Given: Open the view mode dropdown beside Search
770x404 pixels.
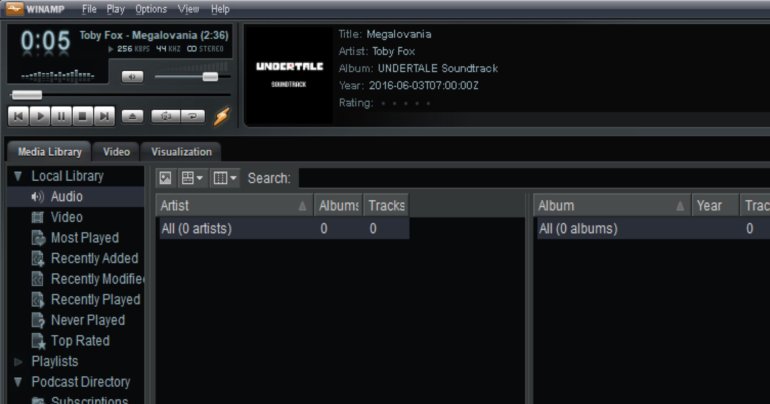Looking at the screenshot, I should [x=192, y=178].
